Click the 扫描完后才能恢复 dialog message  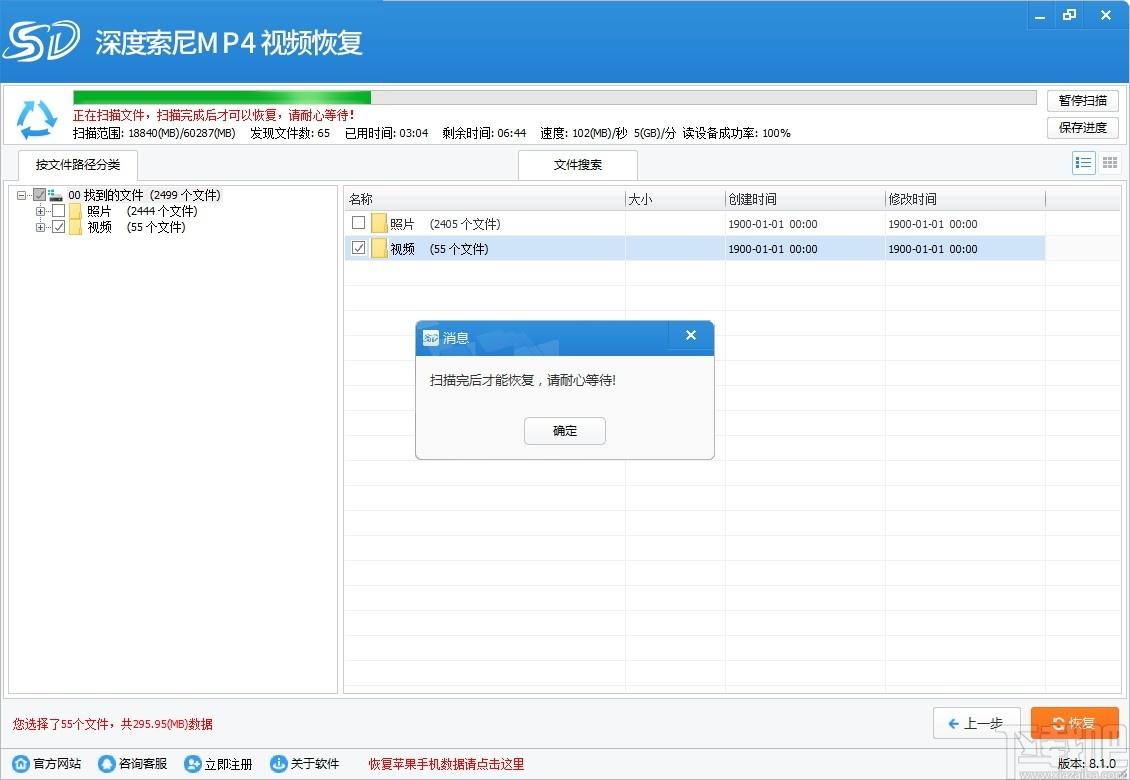pyautogui.click(x=522, y=380)
